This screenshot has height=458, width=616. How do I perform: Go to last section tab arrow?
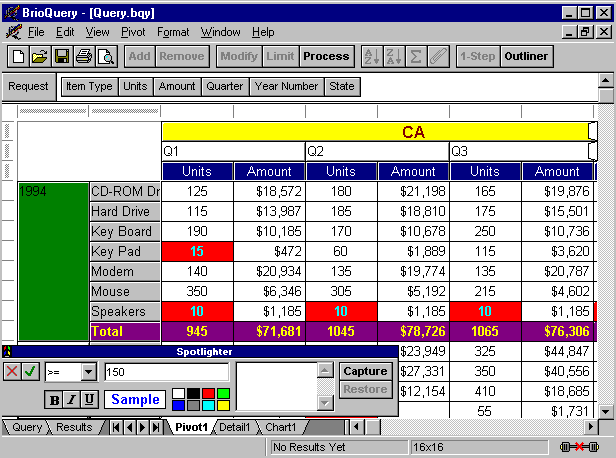[156, 427]
